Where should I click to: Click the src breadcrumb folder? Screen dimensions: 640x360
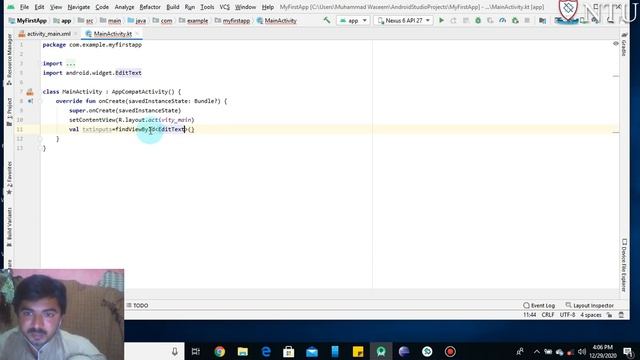tap(86, 20)
